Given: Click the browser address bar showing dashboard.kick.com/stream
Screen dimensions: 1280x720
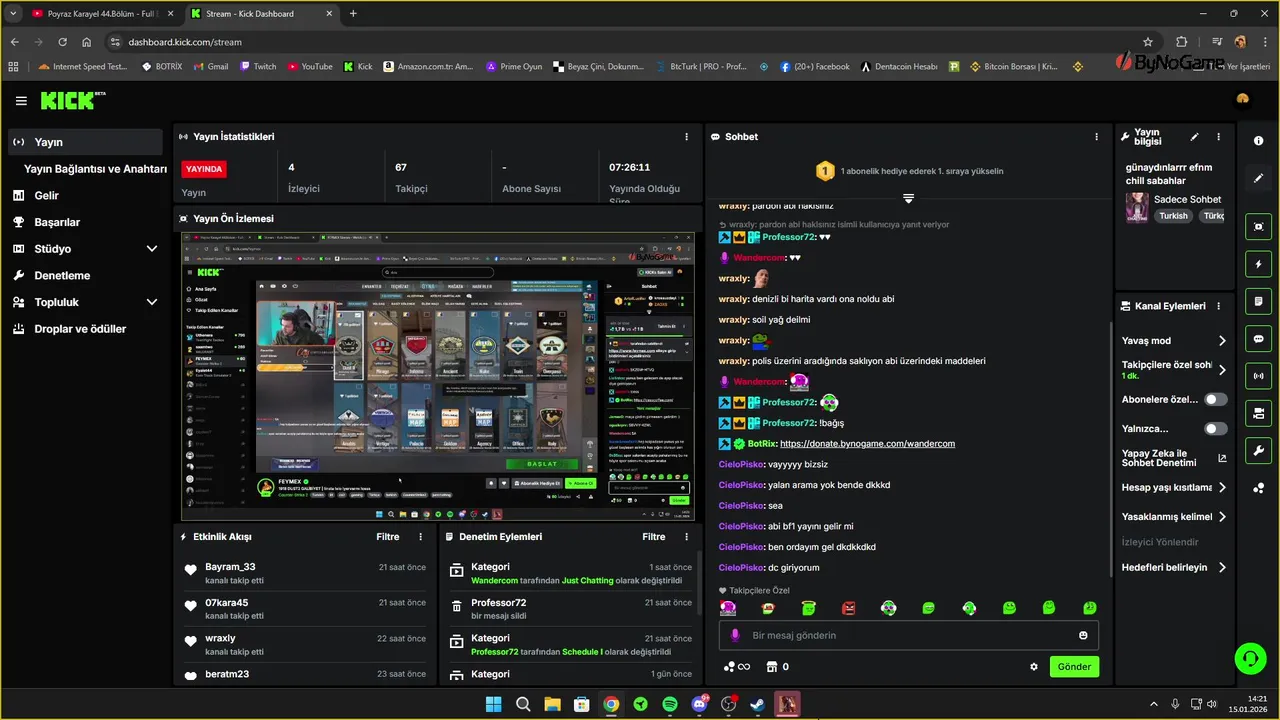Looking at the screenshot, I should (620, 42).
